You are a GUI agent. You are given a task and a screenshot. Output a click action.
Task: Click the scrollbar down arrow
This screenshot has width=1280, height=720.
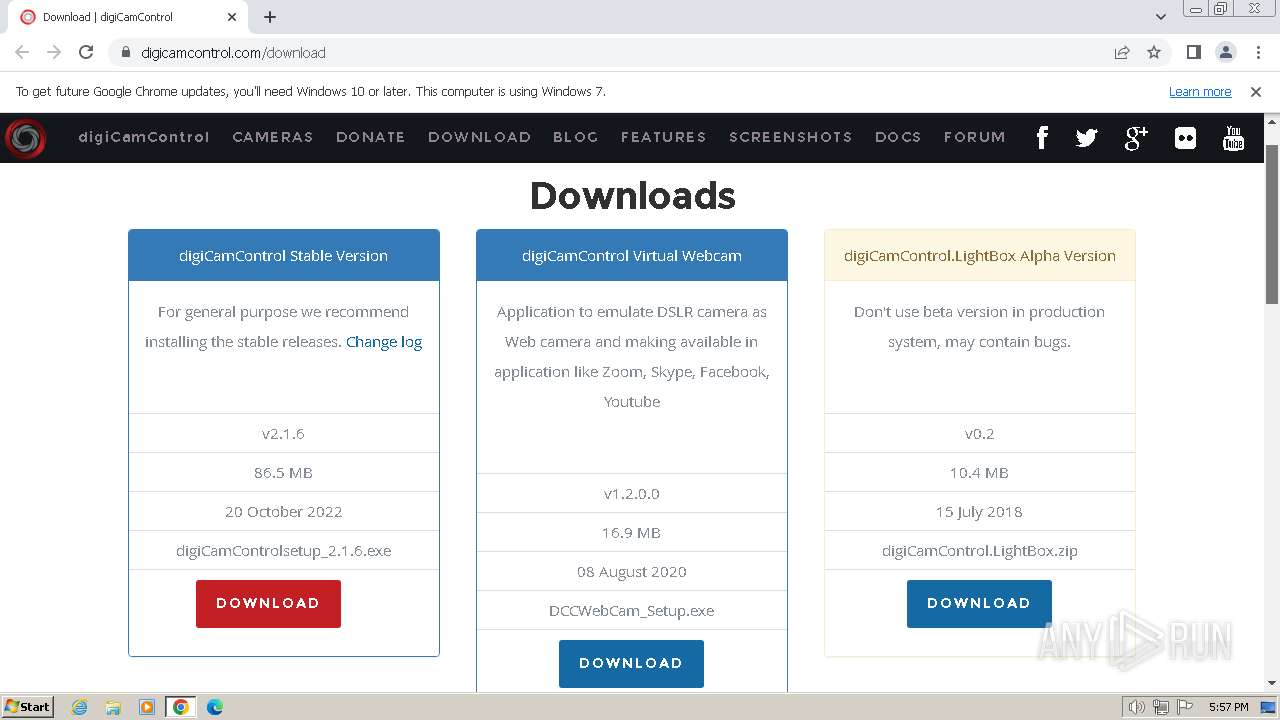[1272, 683]
